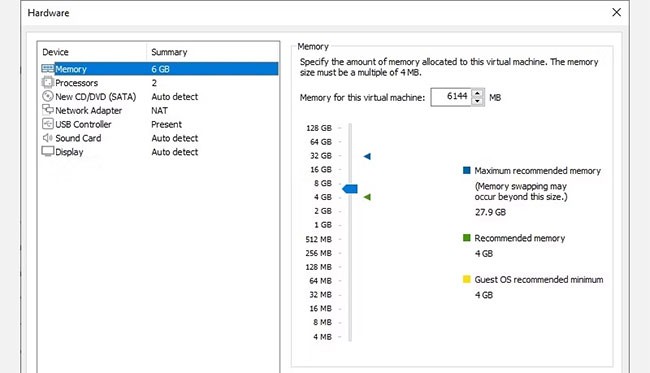Select the Memory device icon

pyautogui.click(x=48, y=69)
